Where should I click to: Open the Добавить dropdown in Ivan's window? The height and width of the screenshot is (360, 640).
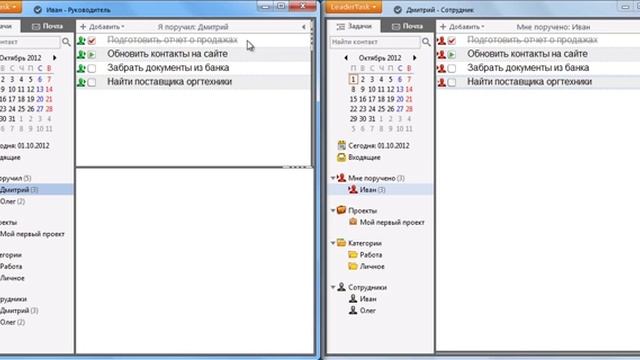[x=102, y=27]
